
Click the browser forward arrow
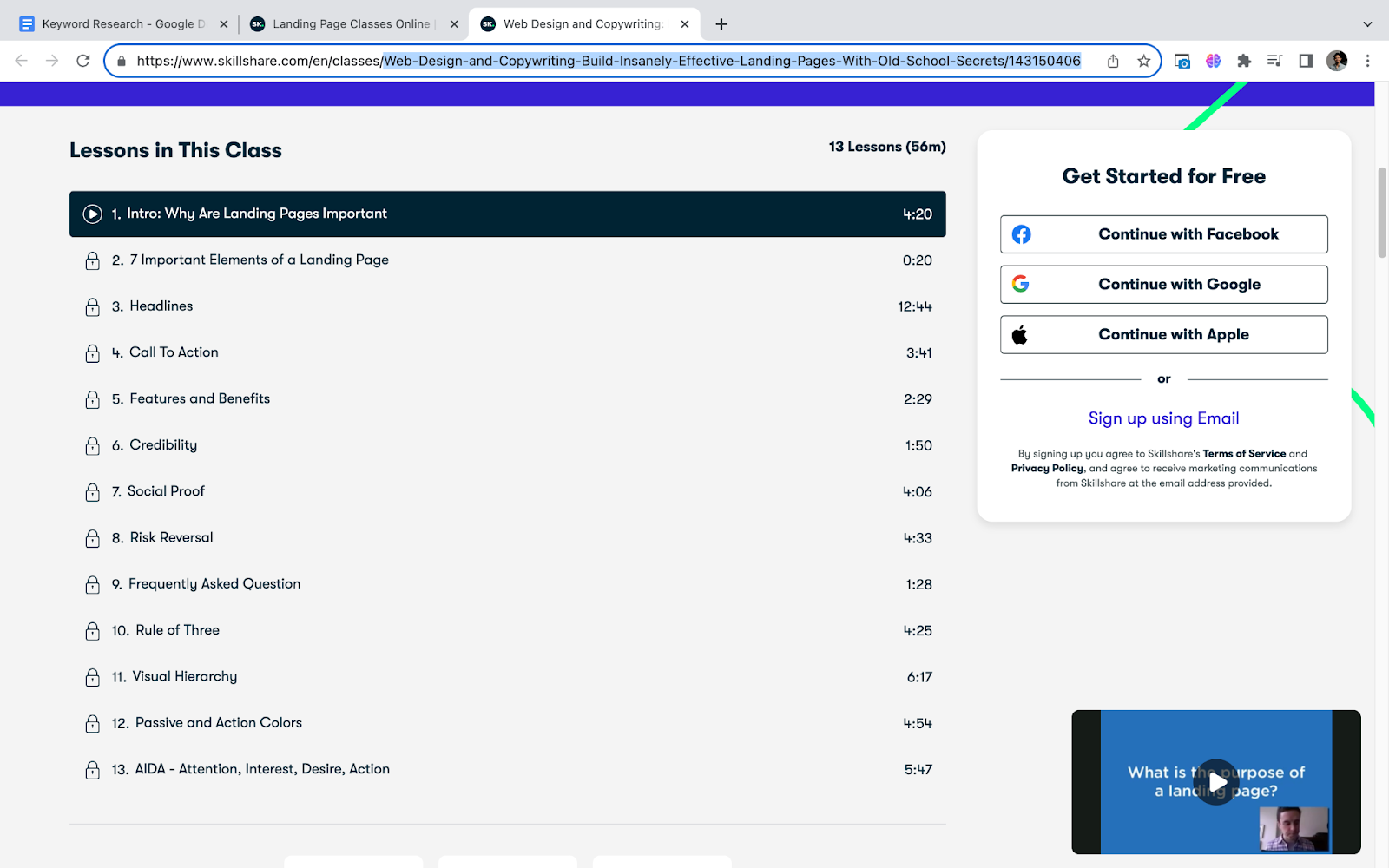[52, 61]
